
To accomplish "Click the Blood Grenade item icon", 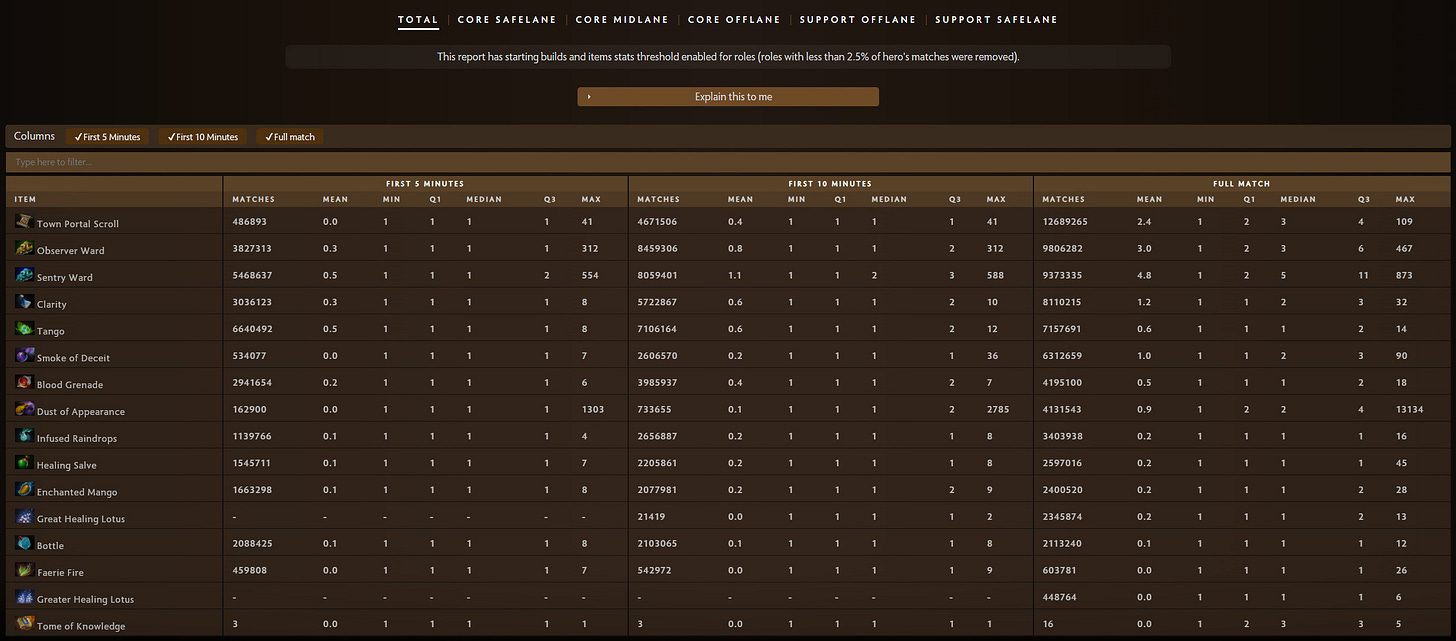I will coord(24,383).
